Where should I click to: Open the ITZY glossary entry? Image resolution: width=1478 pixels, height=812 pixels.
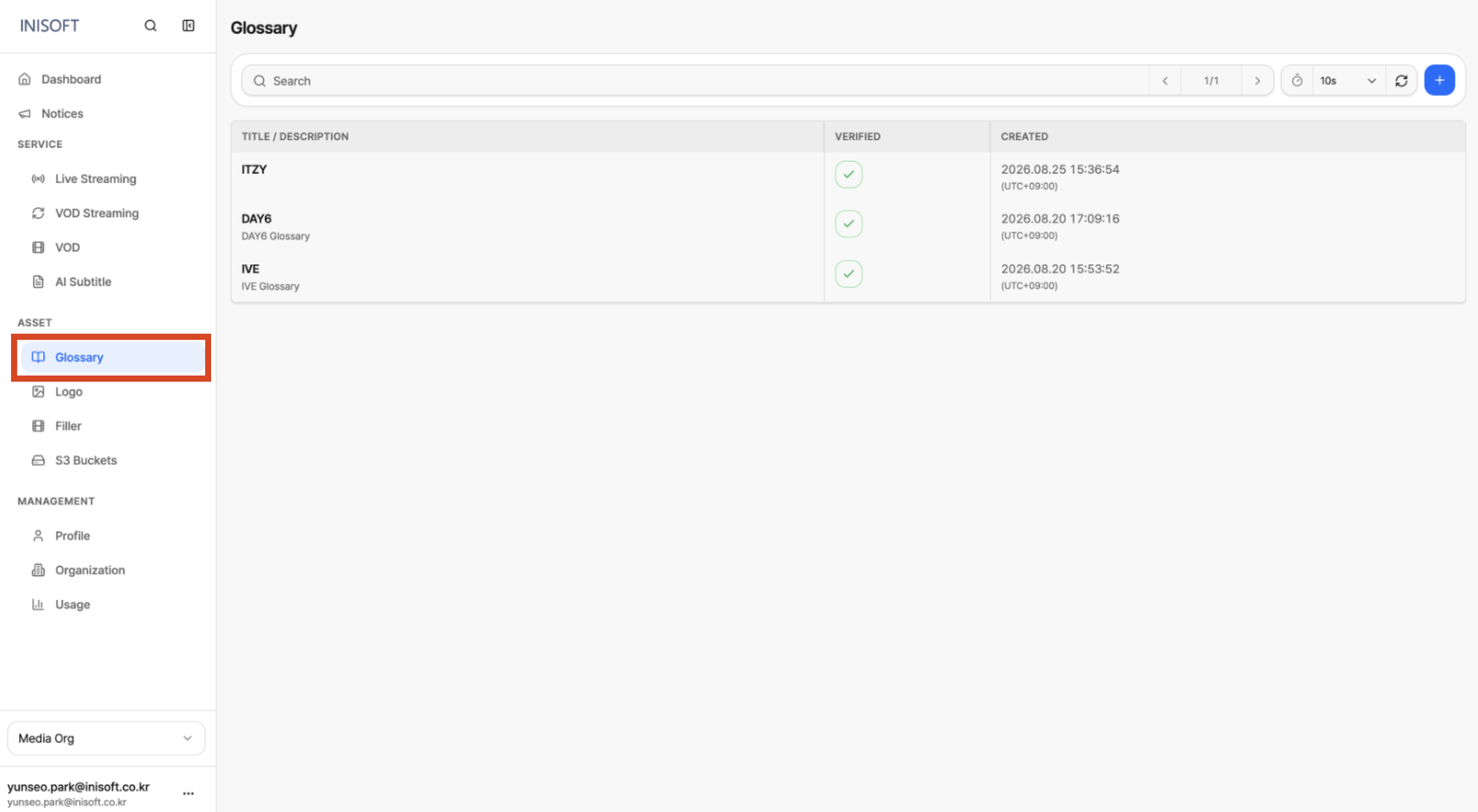527,177
